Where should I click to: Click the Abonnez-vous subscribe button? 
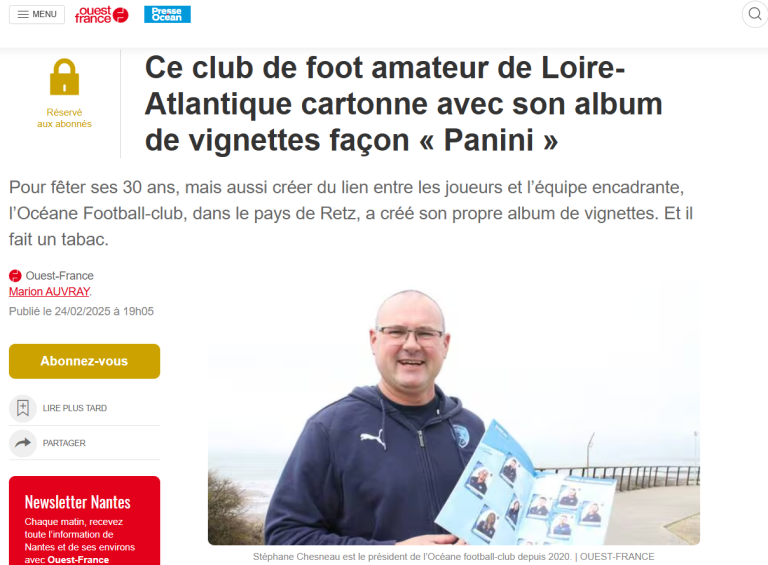pos(84,361)
